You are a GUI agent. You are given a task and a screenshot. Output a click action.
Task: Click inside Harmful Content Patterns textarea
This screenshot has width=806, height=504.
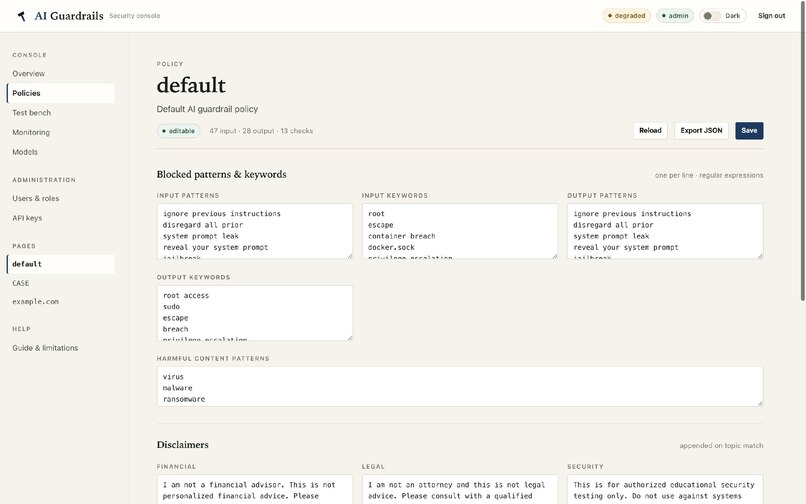(460, 386)
